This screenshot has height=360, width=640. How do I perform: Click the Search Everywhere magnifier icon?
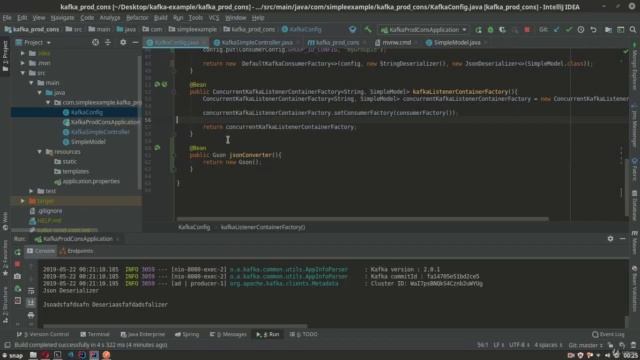coord(633,30)
